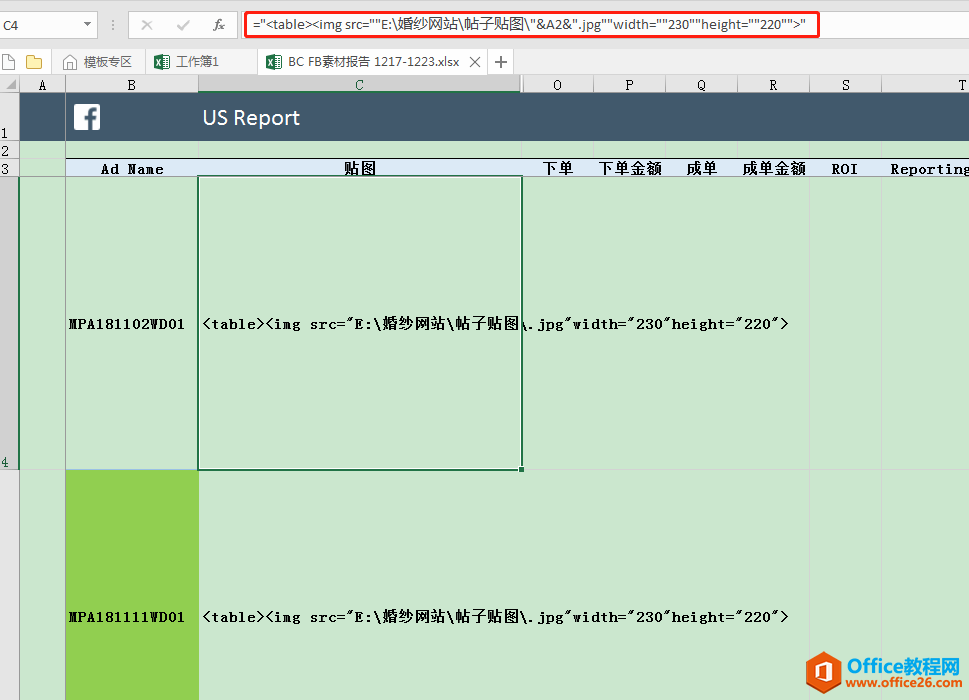Cancel the formula entry with X icon
Viewport: 969px width, 700px height.
[x=146, y=25]
